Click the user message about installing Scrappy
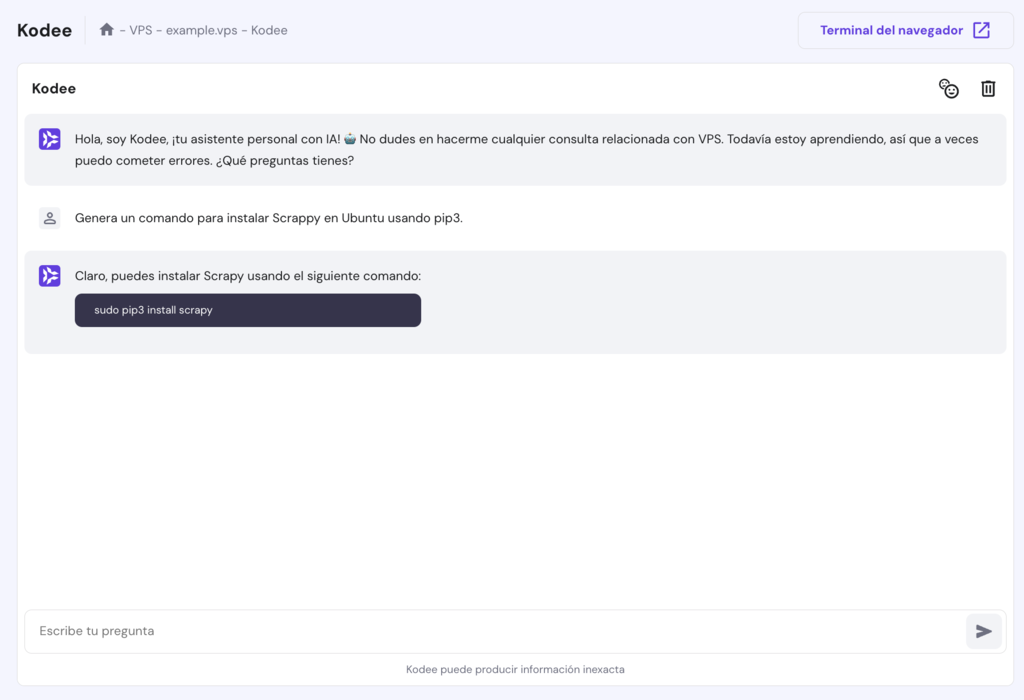The width and height of the screenshot is (1024, 700). pyautogui.click(x=269, y=218)
